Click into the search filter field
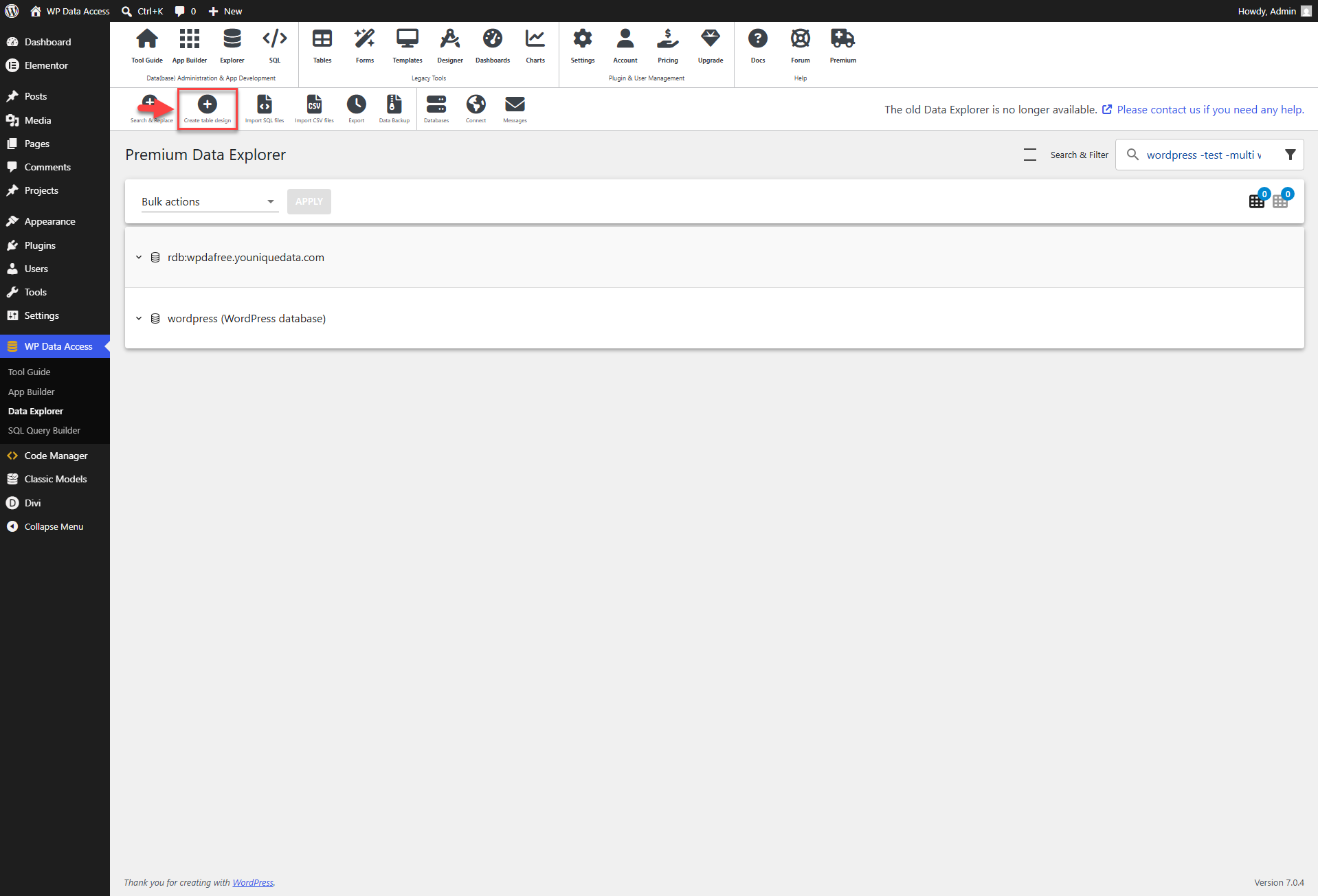This screenshot has width=1318, height=896. point(1204,155)
